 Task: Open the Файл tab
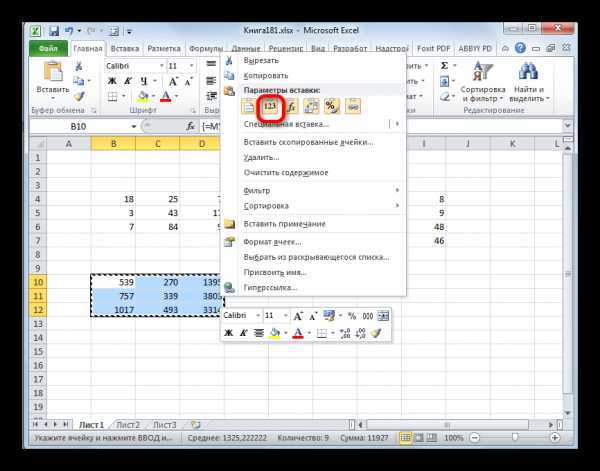tap(49, 49)
